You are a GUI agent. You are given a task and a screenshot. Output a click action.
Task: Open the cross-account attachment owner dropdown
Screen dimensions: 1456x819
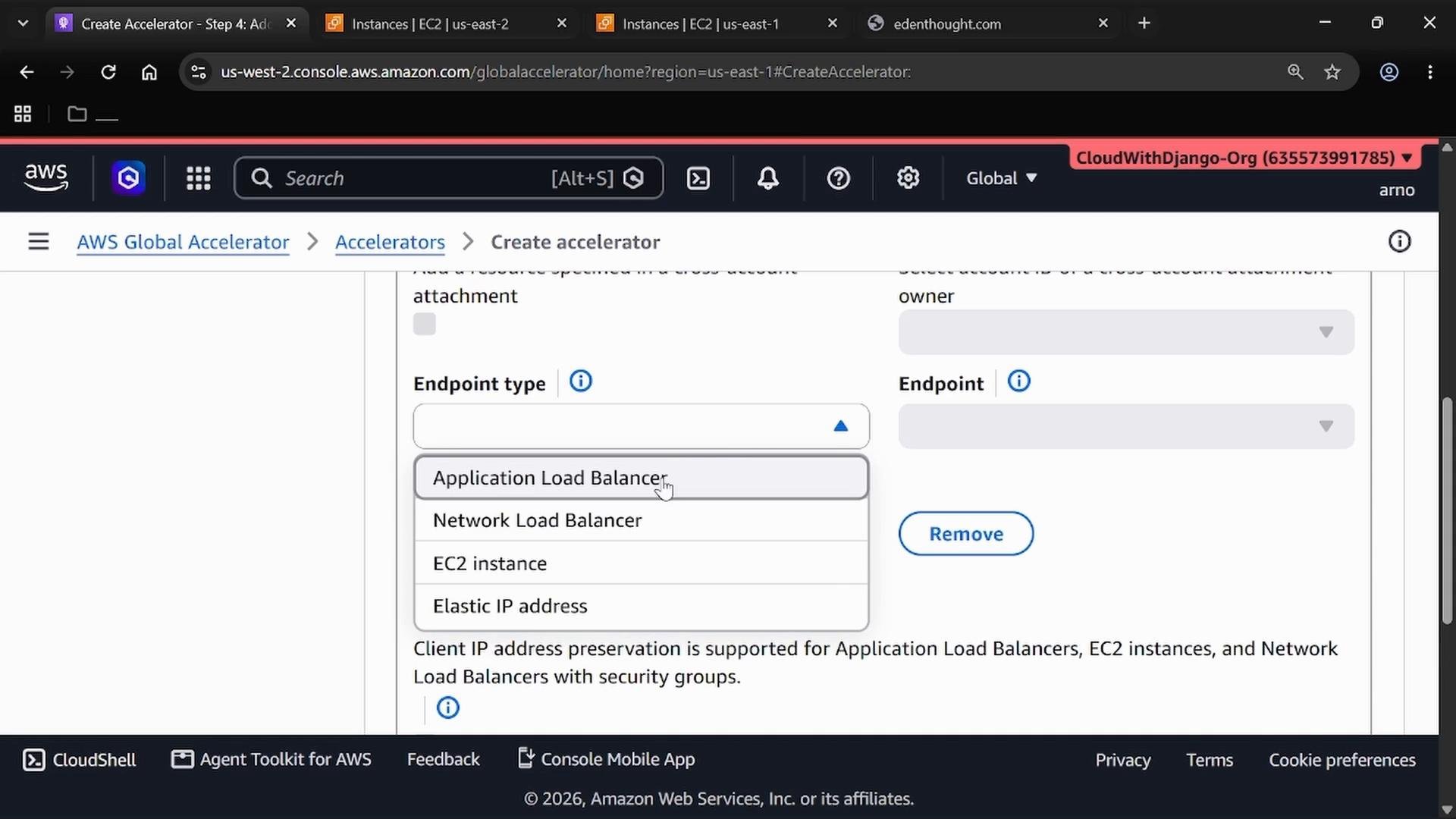click(x=1126, y=332)
